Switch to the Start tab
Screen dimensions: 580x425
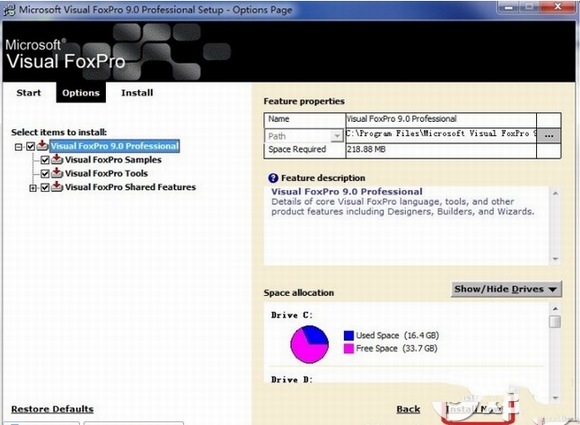29,92
